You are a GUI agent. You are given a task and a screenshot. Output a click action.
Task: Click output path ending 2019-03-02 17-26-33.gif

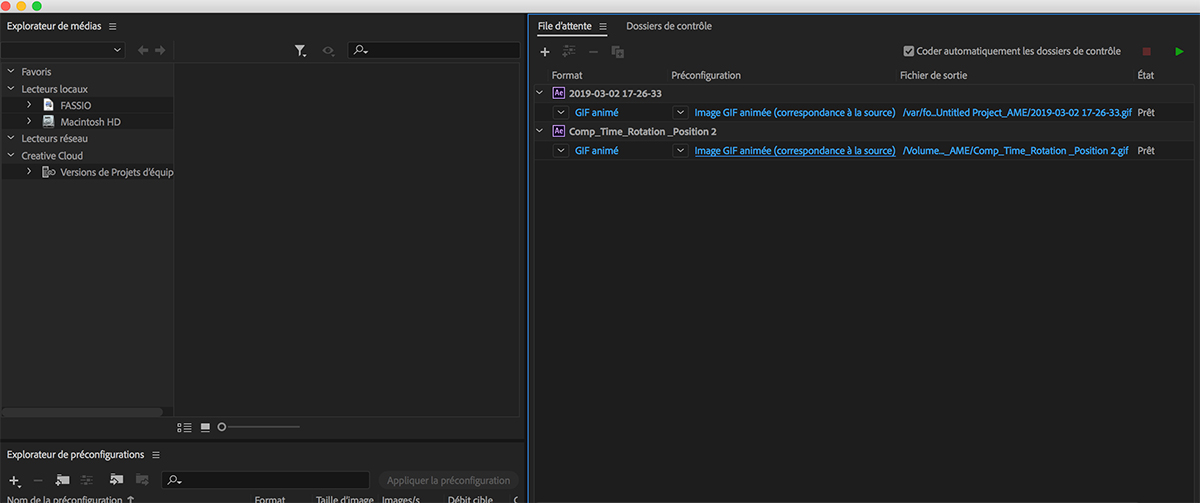1017,112
